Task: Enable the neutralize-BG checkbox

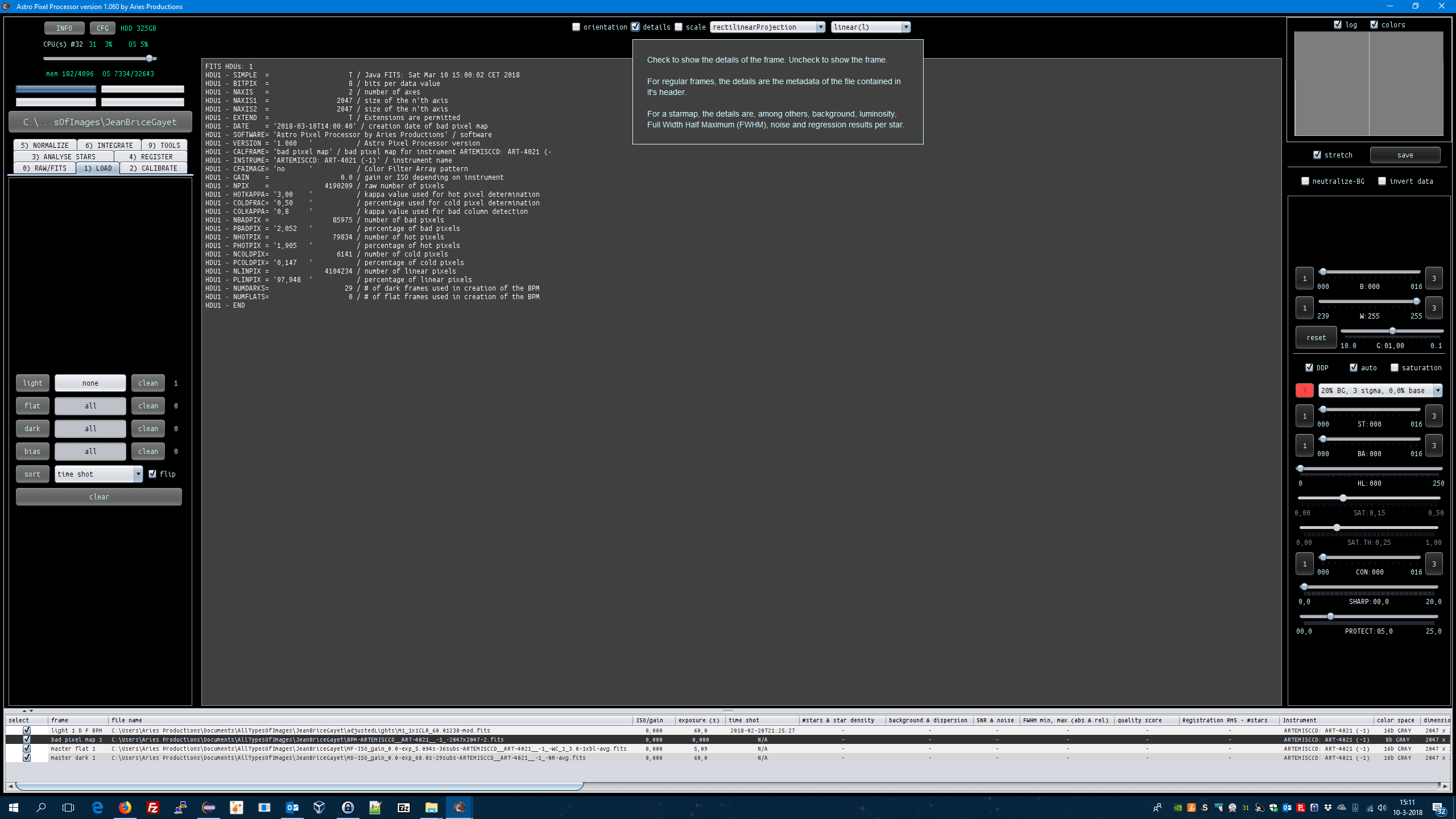Action: pyautogui.click(x=1305, y=181)
